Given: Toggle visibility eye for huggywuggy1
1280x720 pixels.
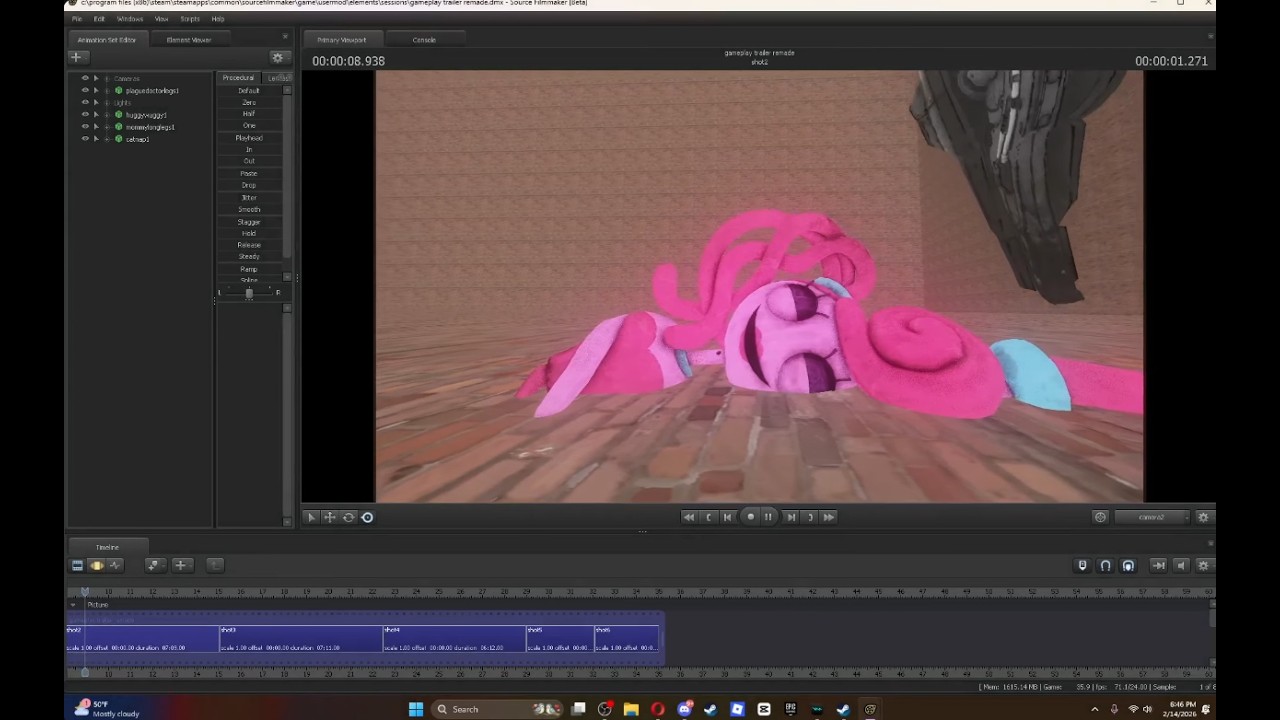Looking at the screenshot, I should coord(85,114).
